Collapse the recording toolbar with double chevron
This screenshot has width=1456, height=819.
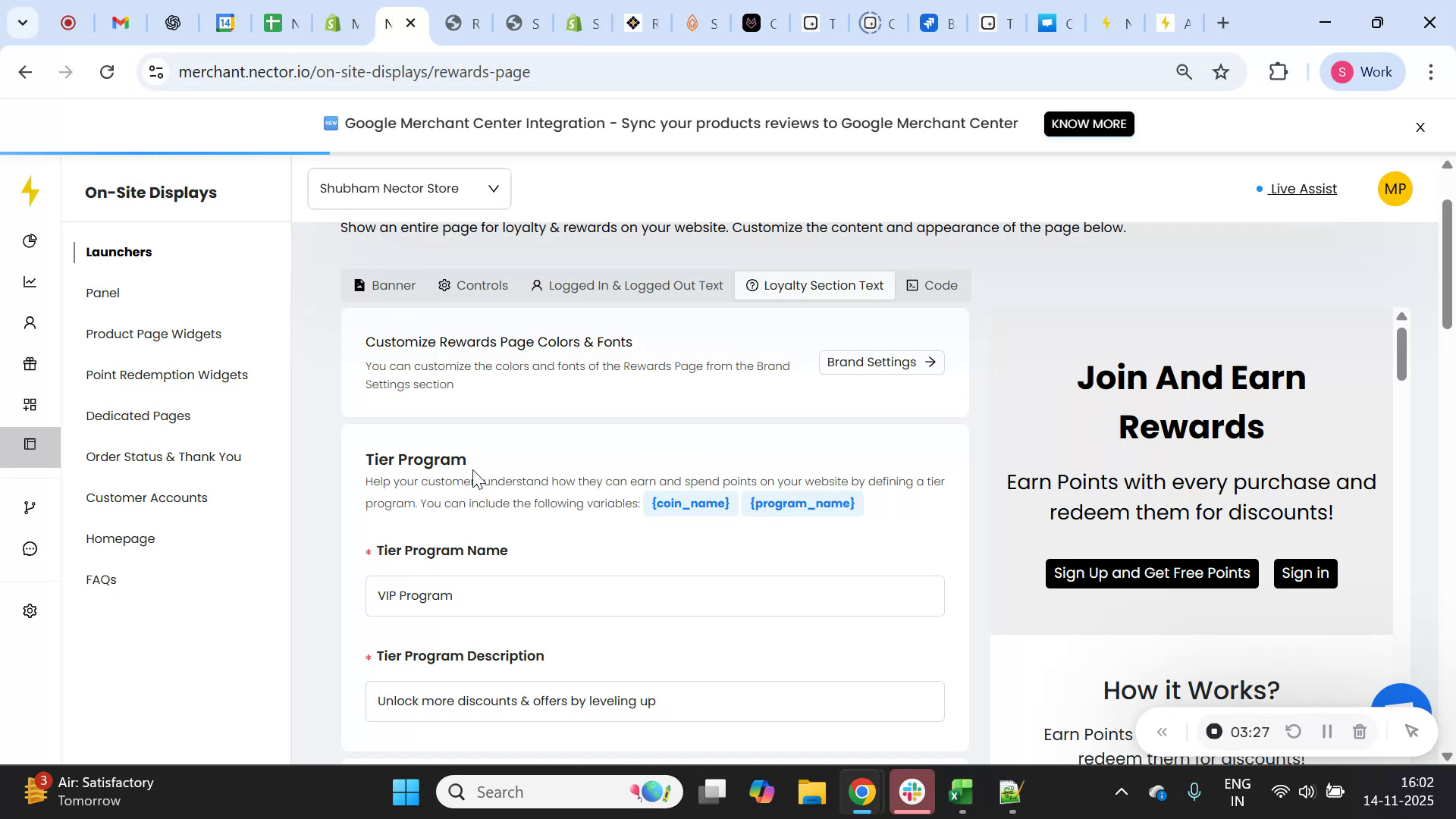tap(1163, 731)
